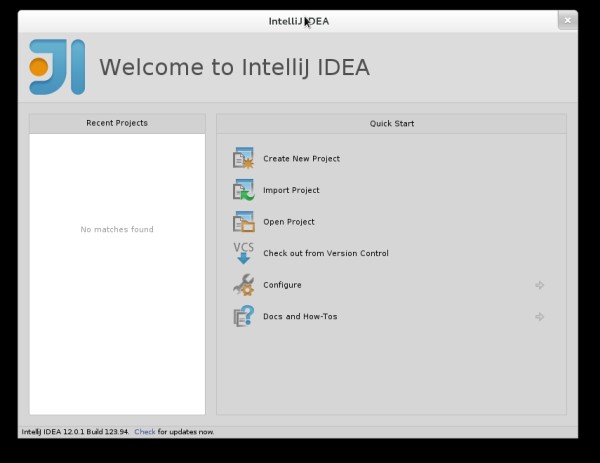Click the Configure wrench icon
This screenshot has width=600, height=463.
click(x=244, y=285)
